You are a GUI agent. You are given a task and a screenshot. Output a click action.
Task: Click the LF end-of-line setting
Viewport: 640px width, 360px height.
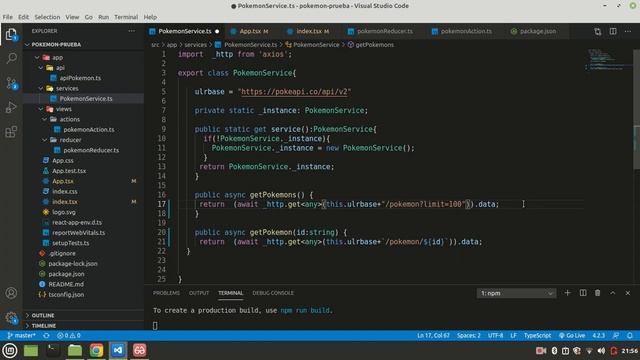[x=513, y=336]
